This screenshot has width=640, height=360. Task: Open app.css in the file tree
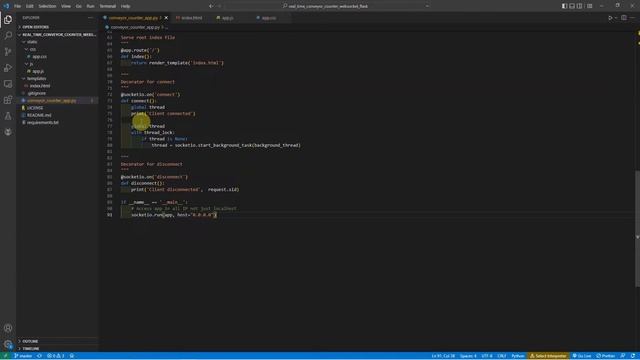[58, 57]
